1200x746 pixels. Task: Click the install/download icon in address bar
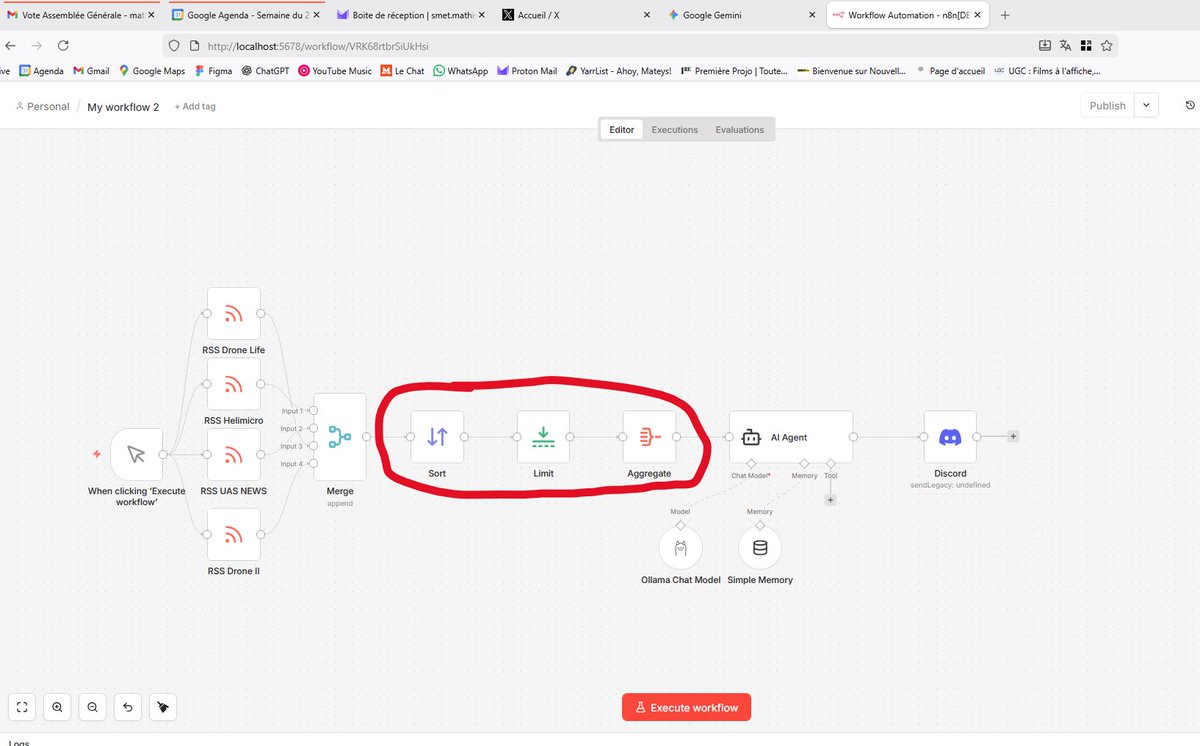1045,45
